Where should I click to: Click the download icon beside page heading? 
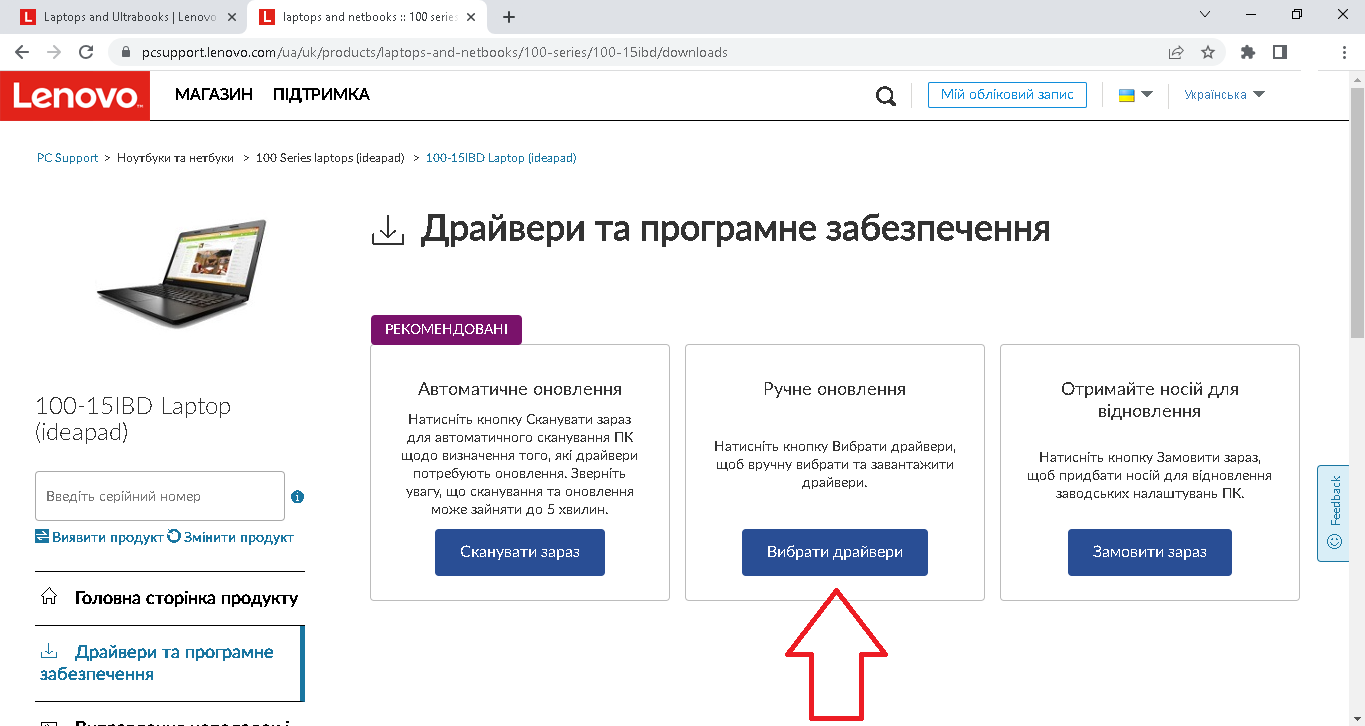(x=387, y=230)
